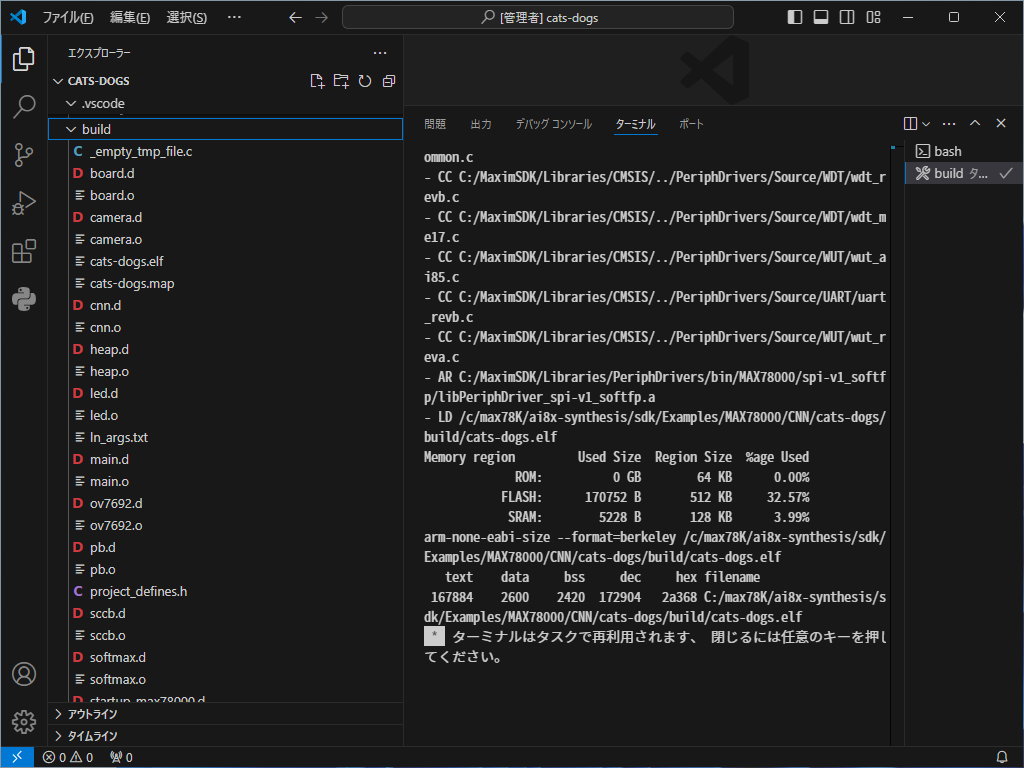Toggle the bottom panel layout button
Viewport: 1024px width, 768px height.
point(821,17)
